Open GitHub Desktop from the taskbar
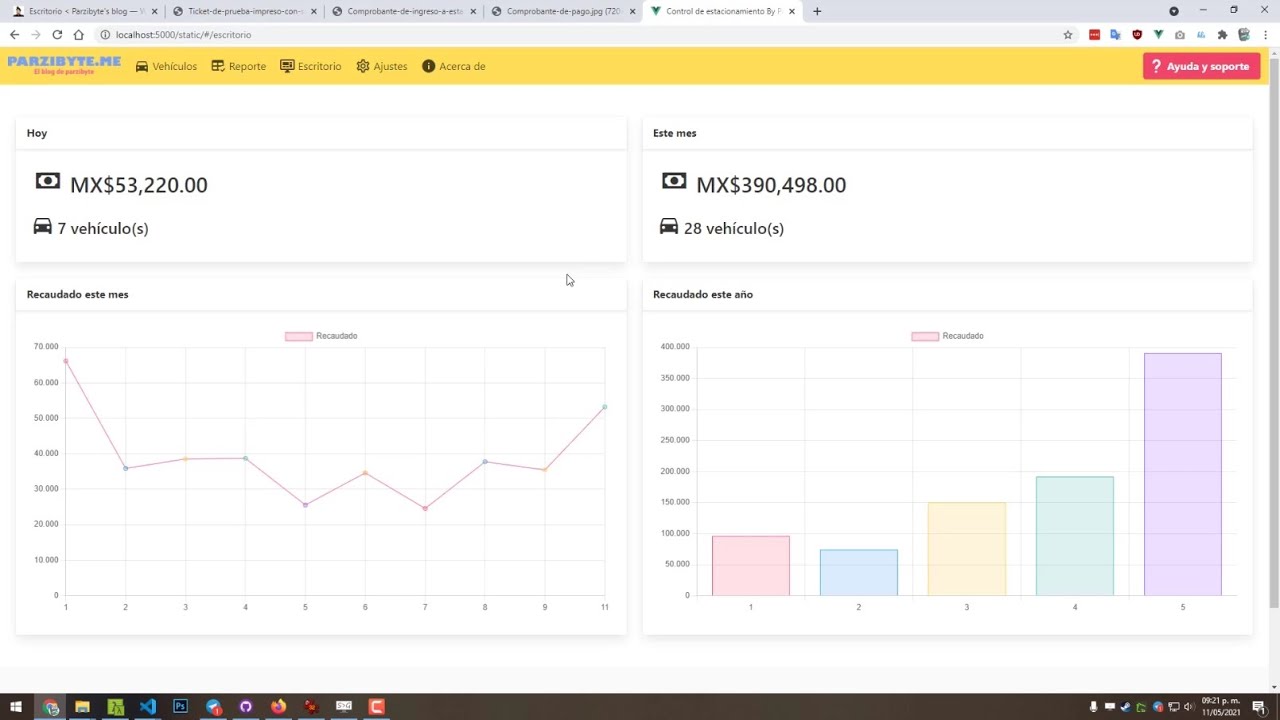The width and height of the screenshot is (1280, 720). (246, 707)
